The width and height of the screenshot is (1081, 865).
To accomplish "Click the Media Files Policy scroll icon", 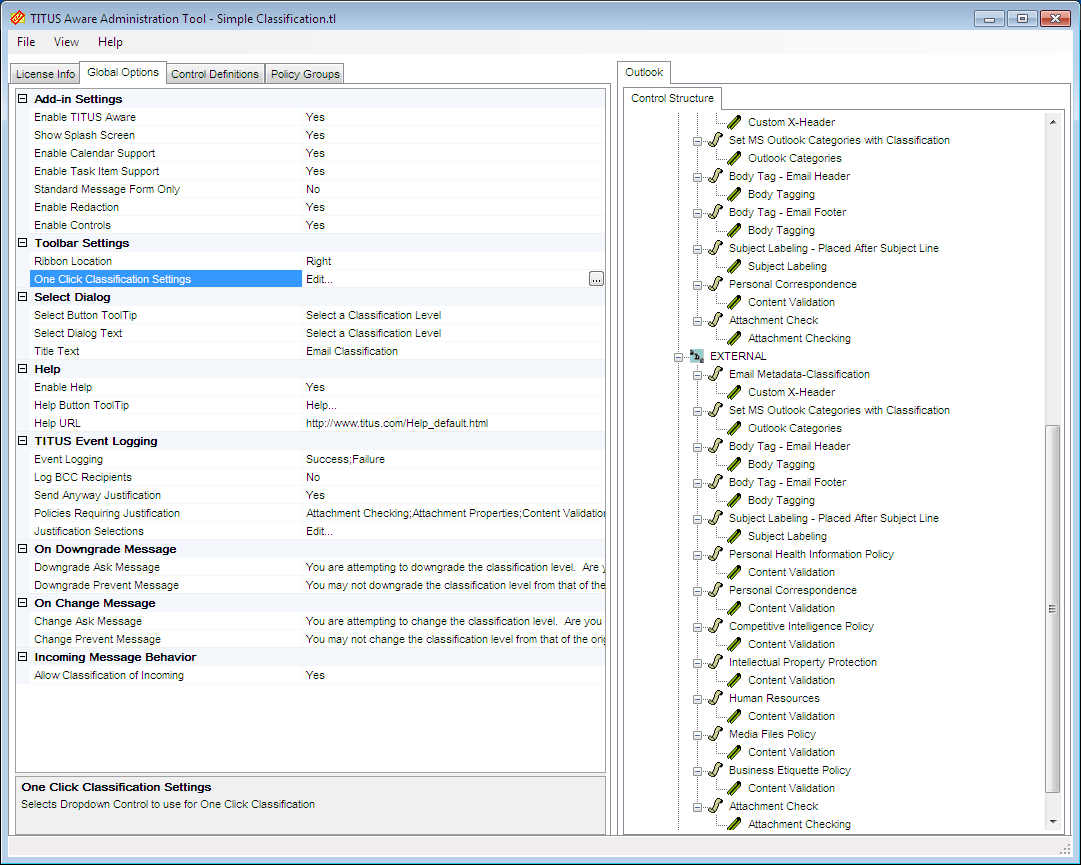I will (x=716, y=733).
